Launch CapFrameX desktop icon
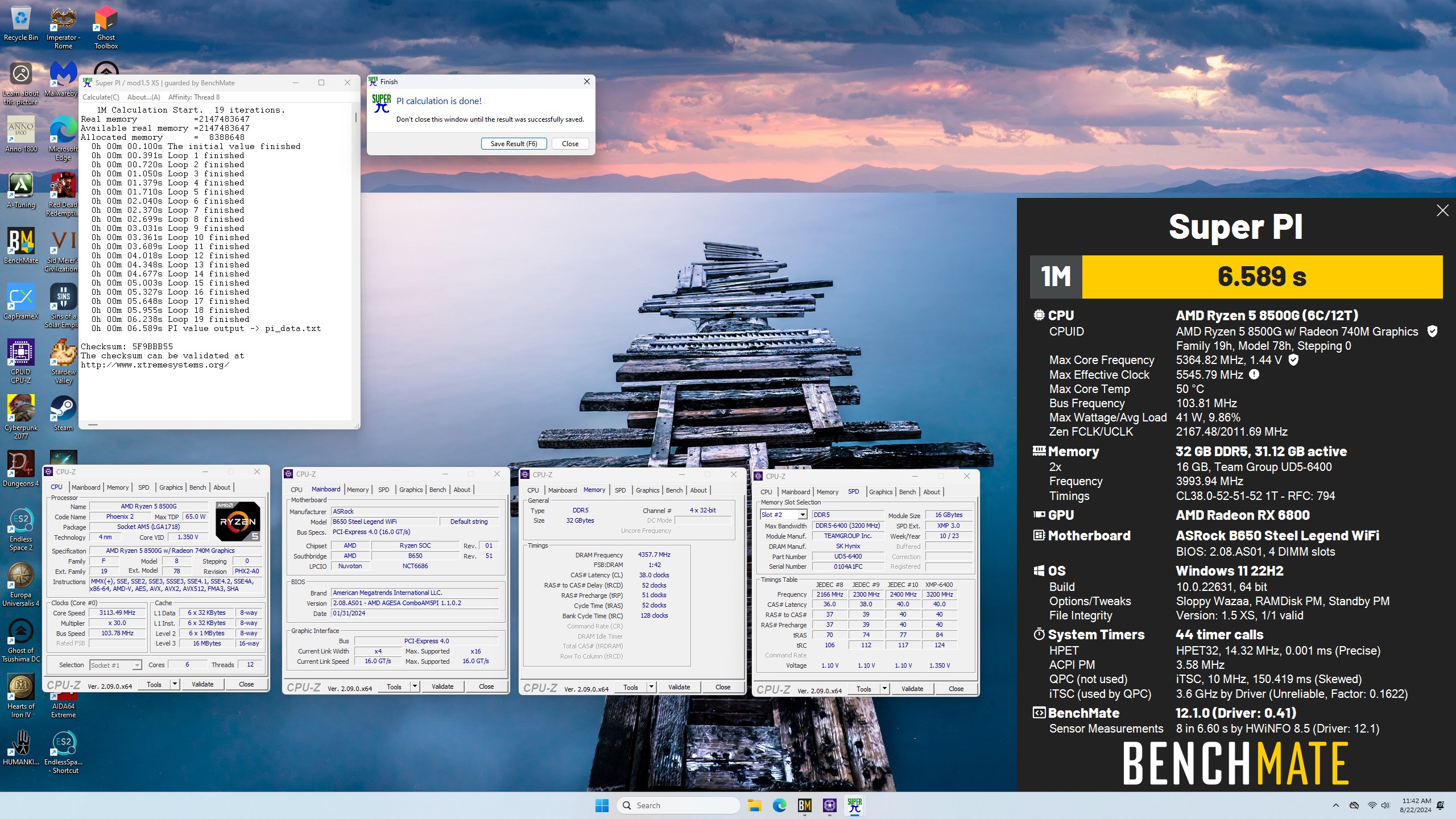Viewport: 1456px width, 819px height. [x=21, y=301]
